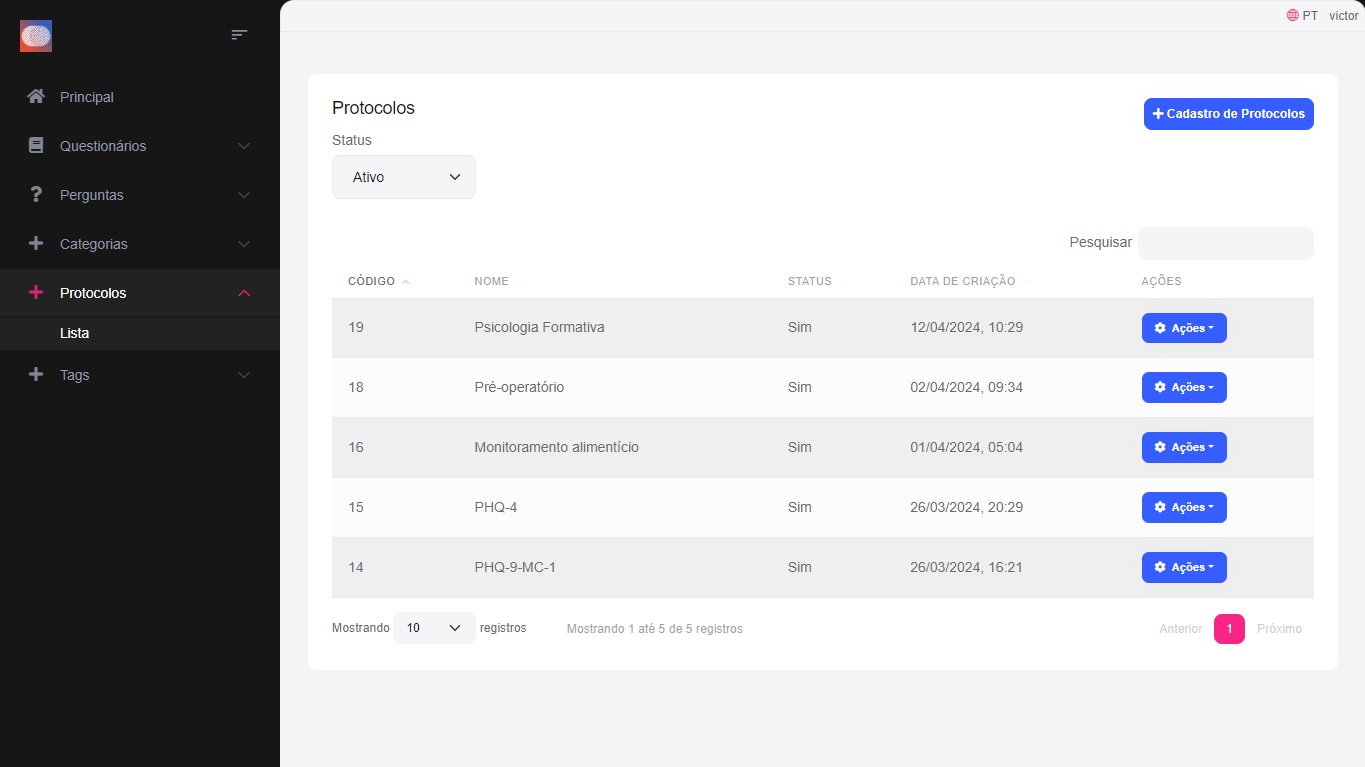Click the question mark icon for Perguntas
The image size is (1365, 767).
pyautogui.click(x=36, y=194)
